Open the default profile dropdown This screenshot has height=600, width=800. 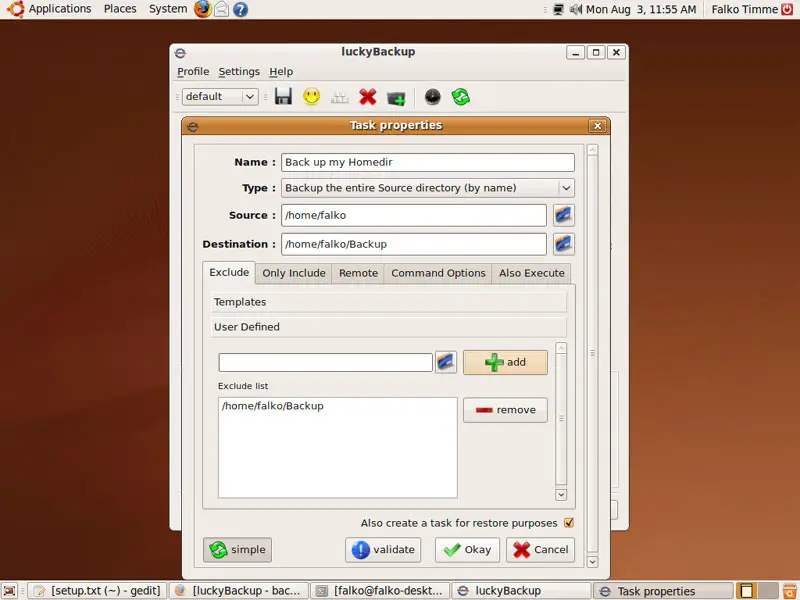tap(220, 96)
